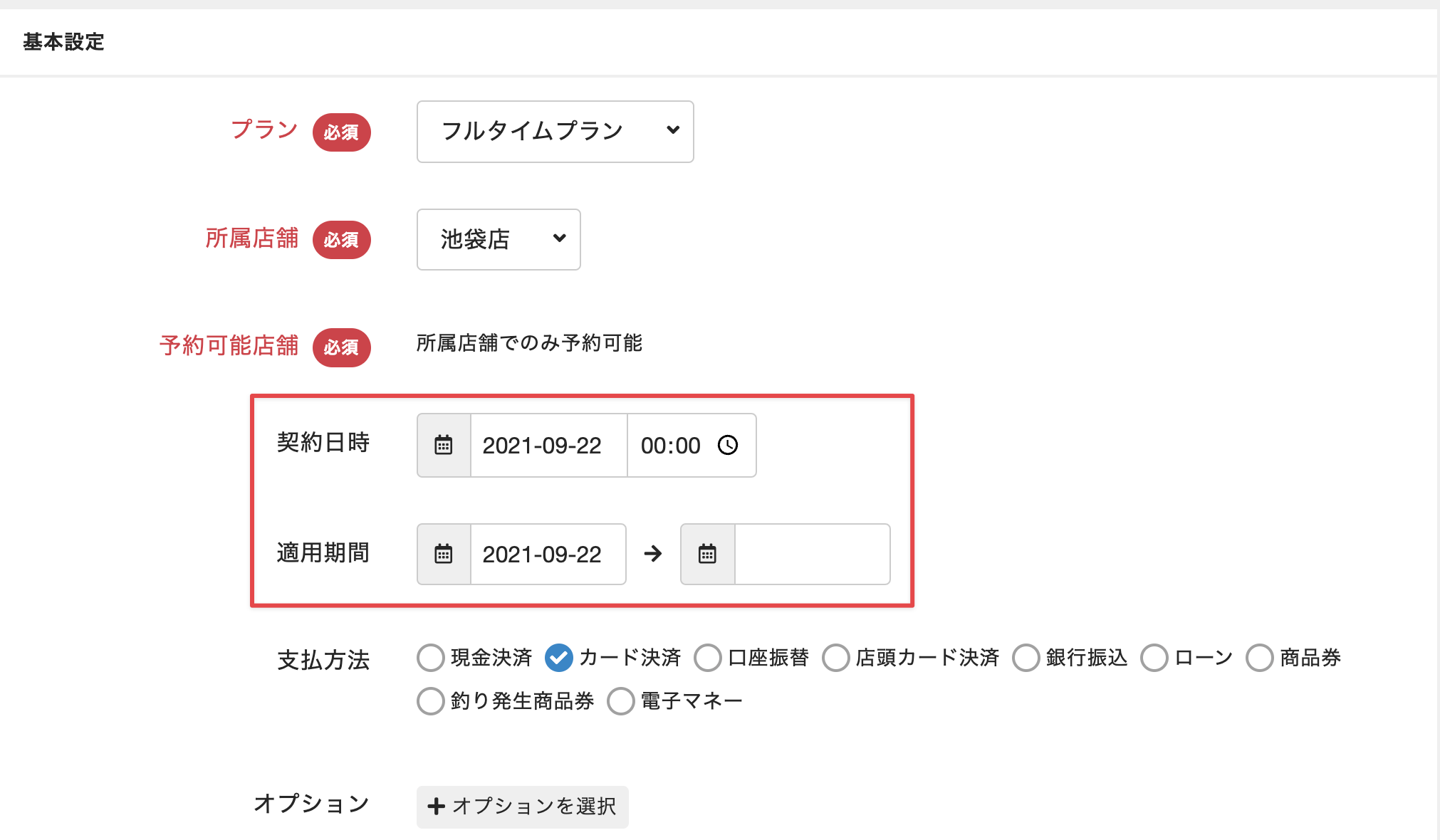
Task: Choose 口座振替 as payment method
Action: pyautogui.click(x=708, y=658)
